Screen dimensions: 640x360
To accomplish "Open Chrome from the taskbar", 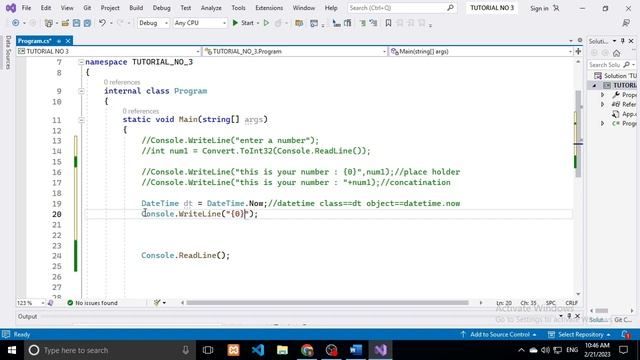I will pyautogui.click(x=307, y=350).
